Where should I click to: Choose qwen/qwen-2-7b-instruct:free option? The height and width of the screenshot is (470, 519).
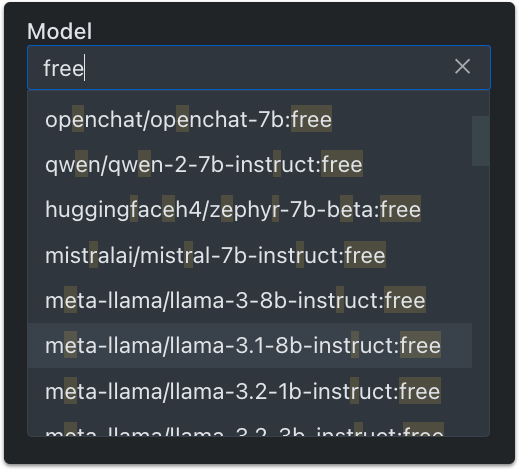click(x=250, y=164)
